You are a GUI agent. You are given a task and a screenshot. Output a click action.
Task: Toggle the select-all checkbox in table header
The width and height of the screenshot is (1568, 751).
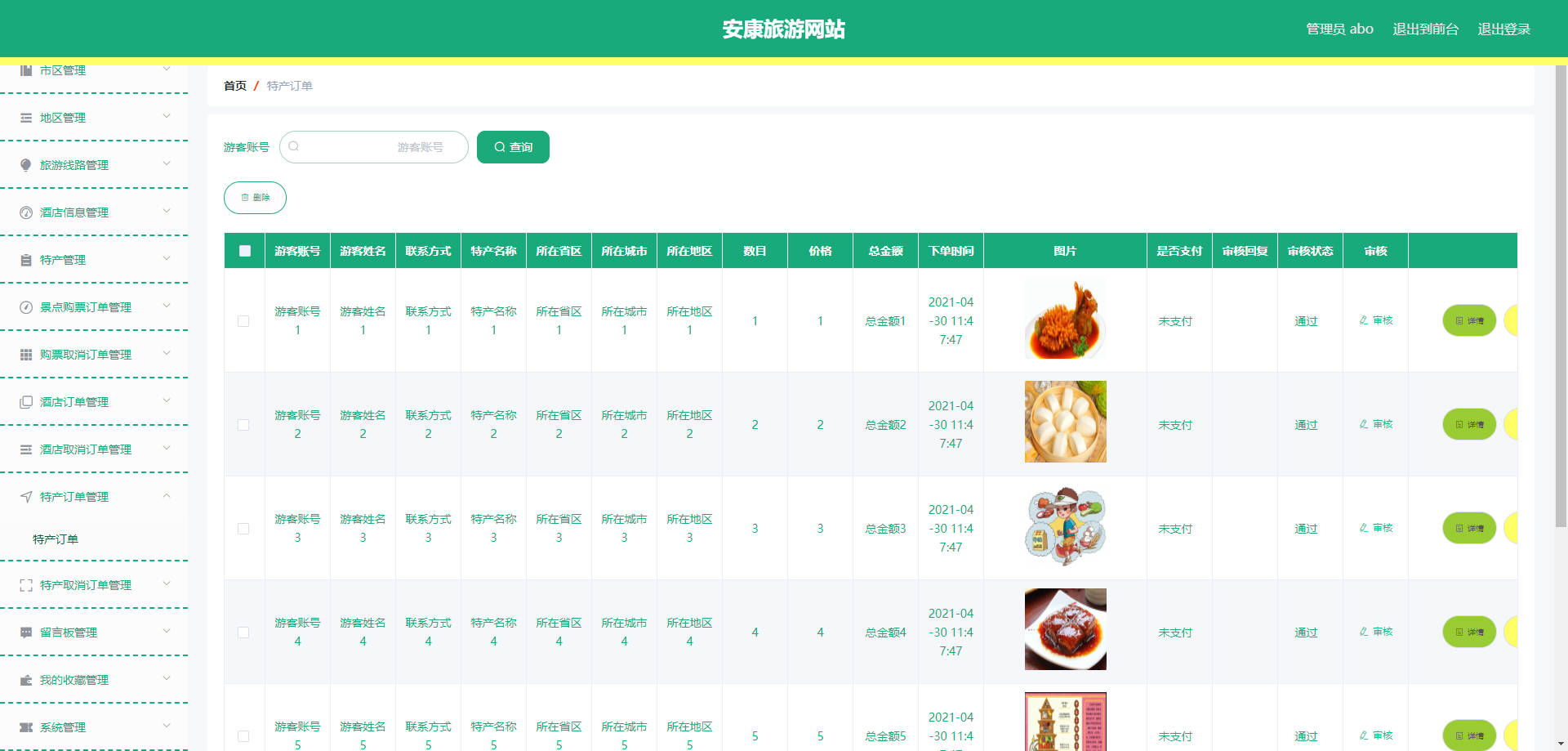pyautogui.click(x=245, y=251)
